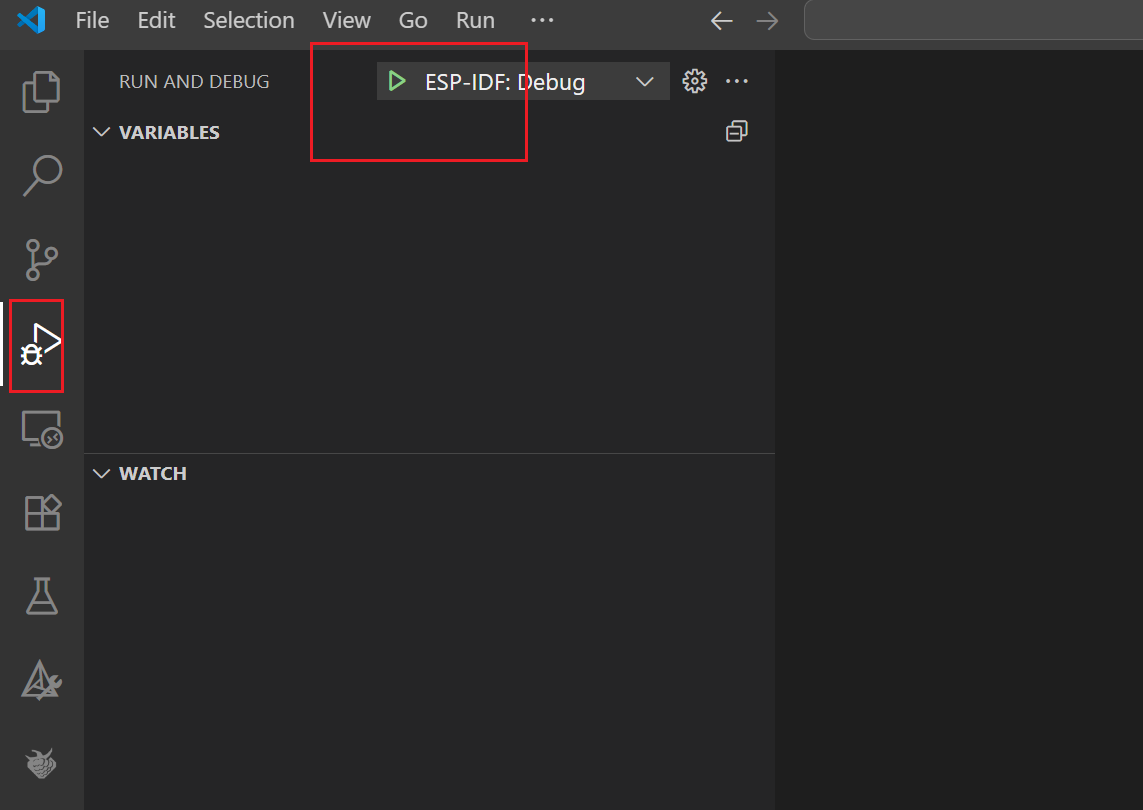Select the Run and Debug activity icon

[36, 345]
